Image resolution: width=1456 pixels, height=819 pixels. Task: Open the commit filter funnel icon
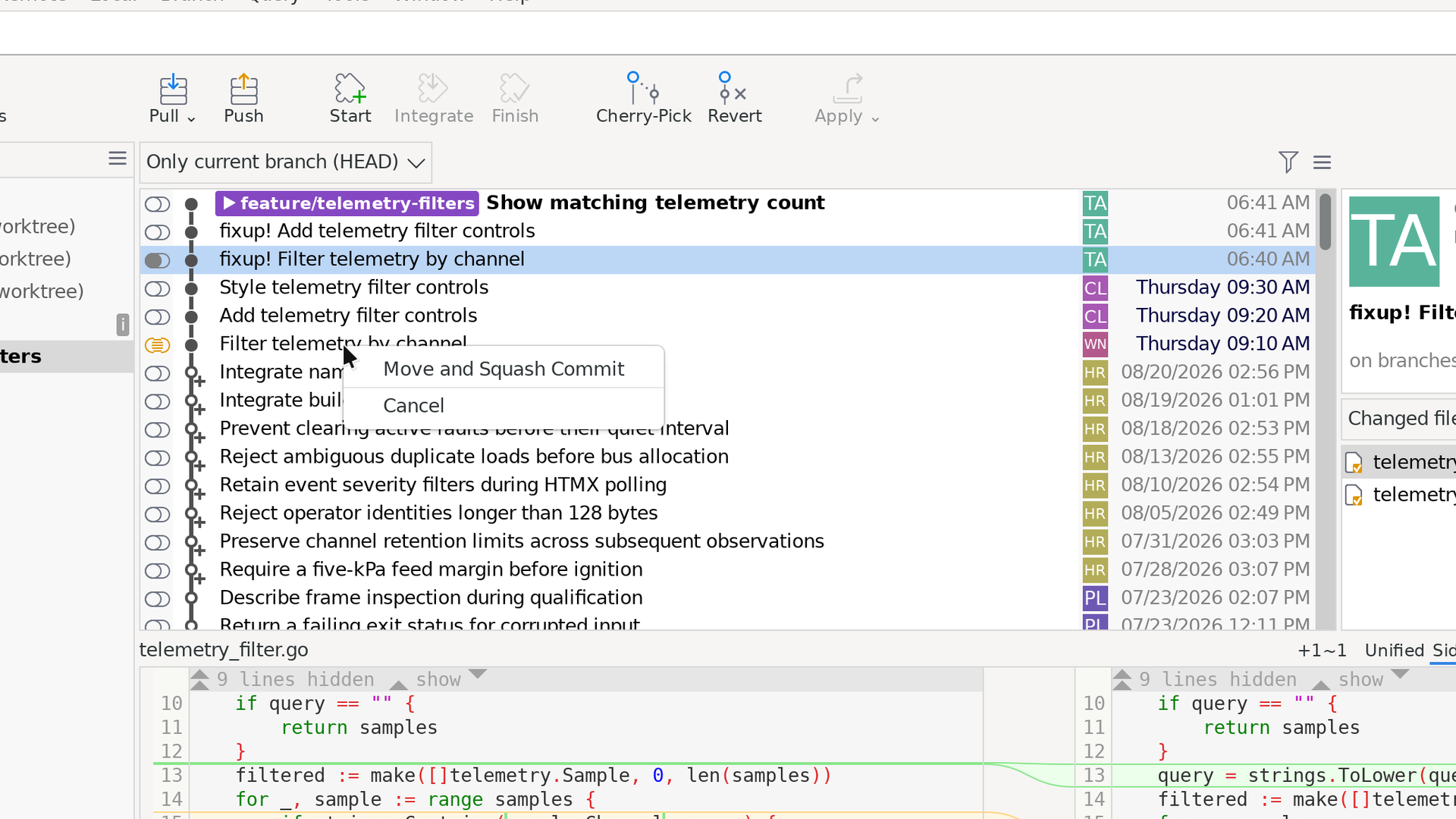[x=1288, y=162]
